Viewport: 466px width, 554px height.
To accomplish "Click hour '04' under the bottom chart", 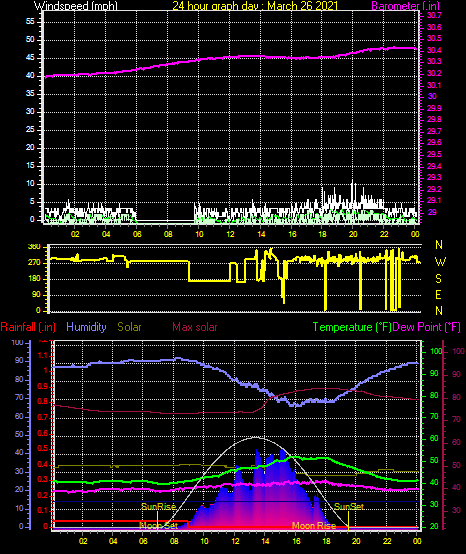I will tap(113, 541).
